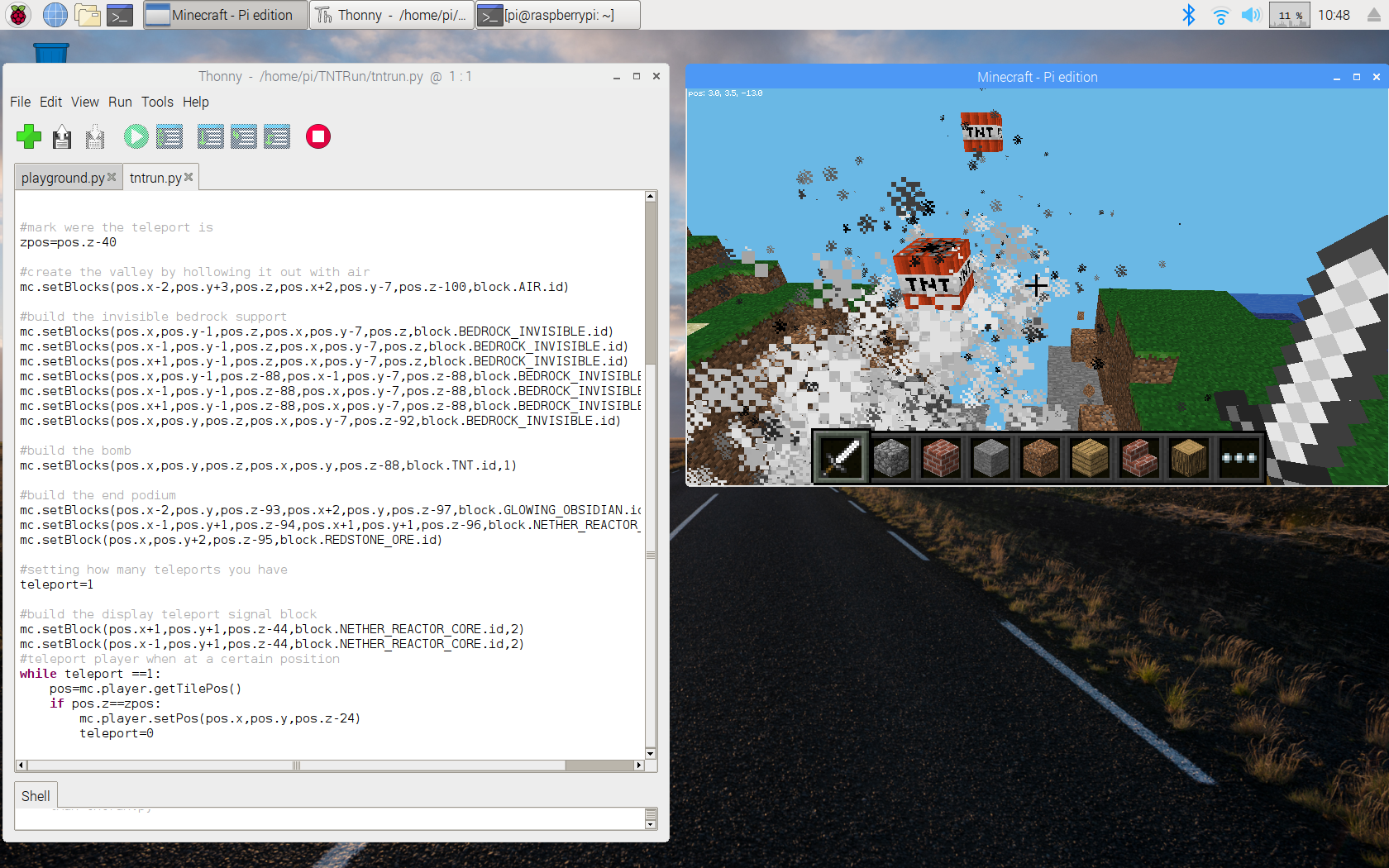Click the green plus New file icon

[29, 136]
